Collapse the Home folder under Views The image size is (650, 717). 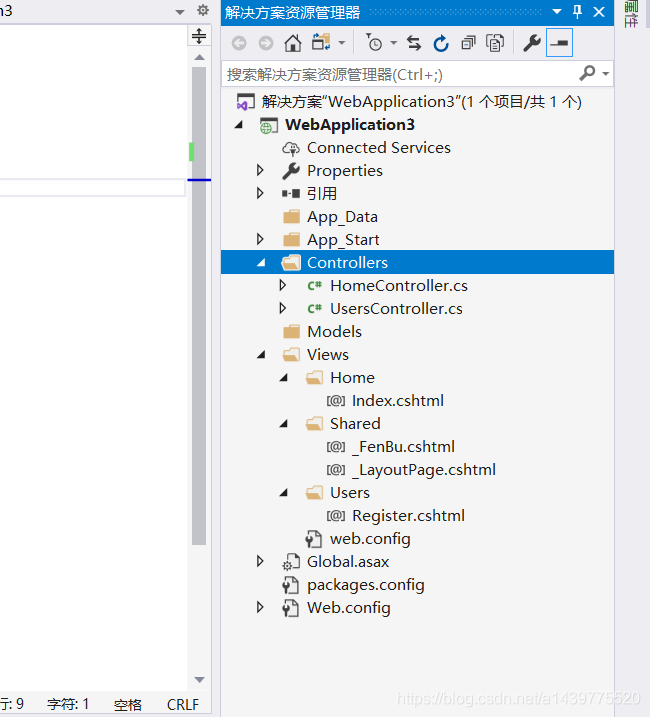284,377
